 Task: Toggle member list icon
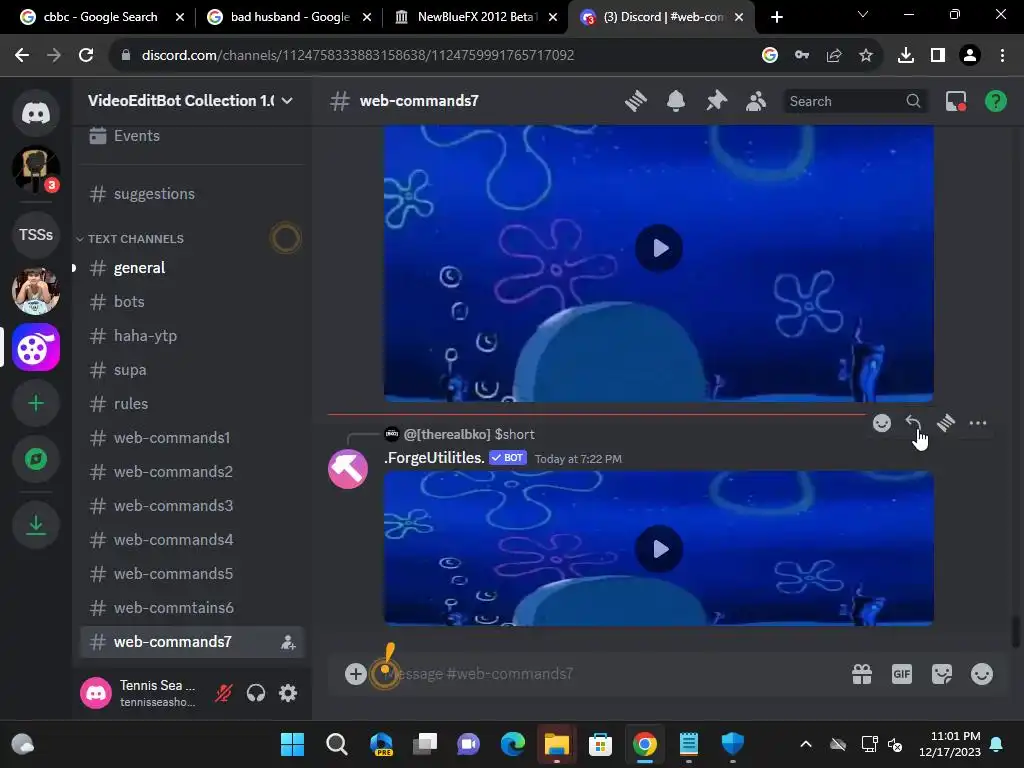[x=756, y=101]
